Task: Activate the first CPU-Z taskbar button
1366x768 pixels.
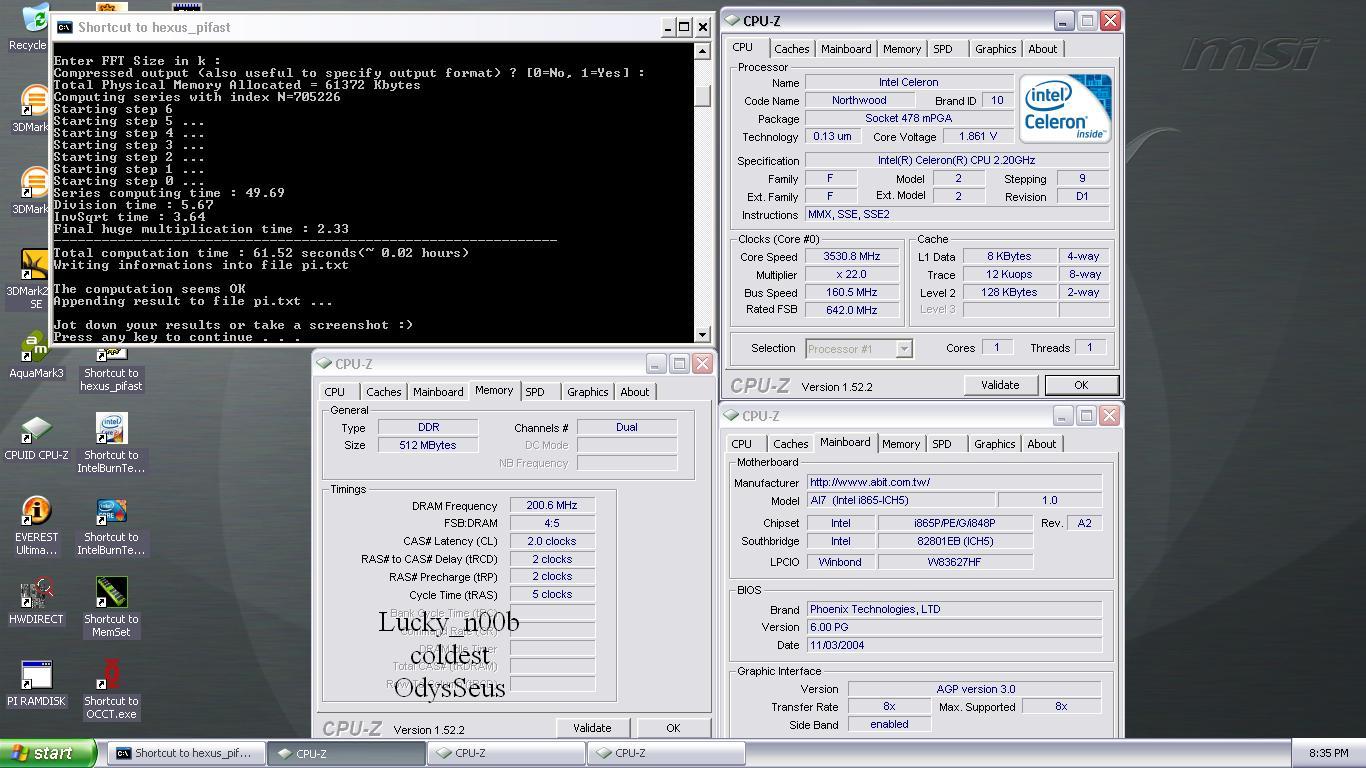Action: [346, 753]
